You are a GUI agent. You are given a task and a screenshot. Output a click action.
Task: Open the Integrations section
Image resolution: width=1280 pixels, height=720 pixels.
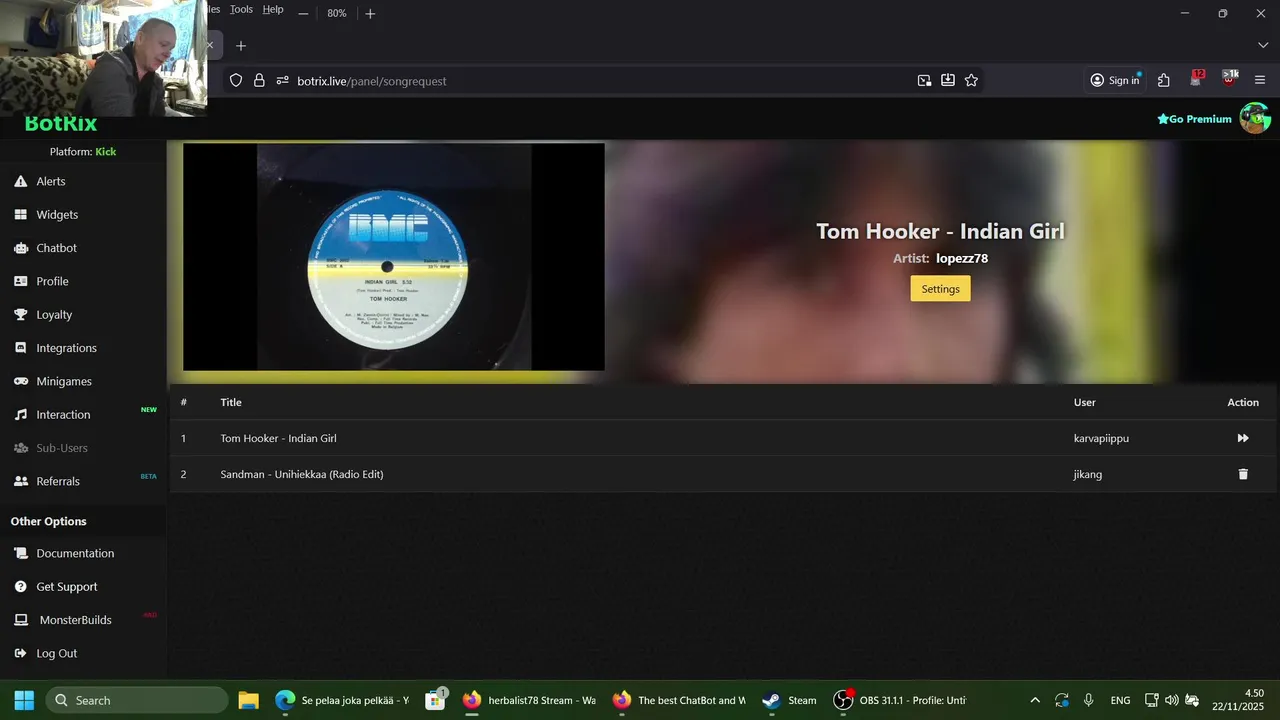coord(66,348)
